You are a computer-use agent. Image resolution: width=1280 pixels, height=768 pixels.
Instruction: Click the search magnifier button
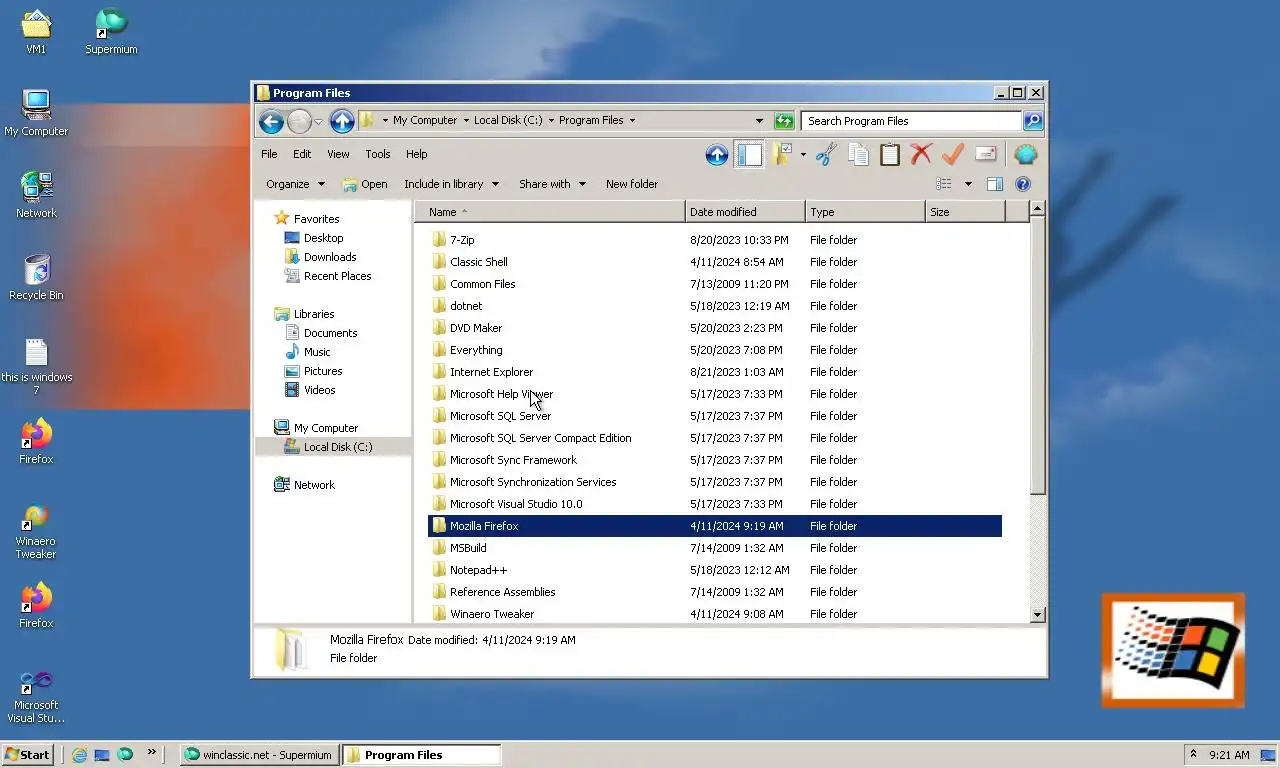[x=1033, y=121]
